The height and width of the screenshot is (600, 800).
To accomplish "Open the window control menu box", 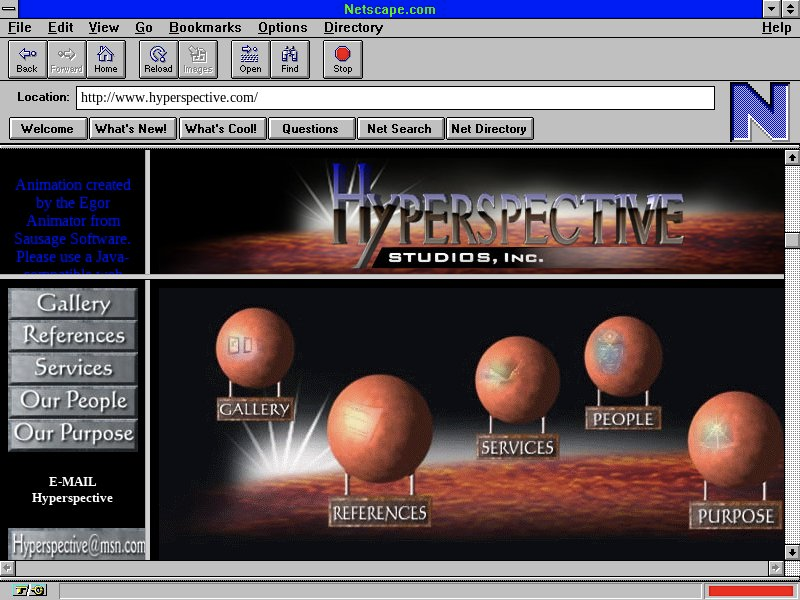I will [10, 9].
